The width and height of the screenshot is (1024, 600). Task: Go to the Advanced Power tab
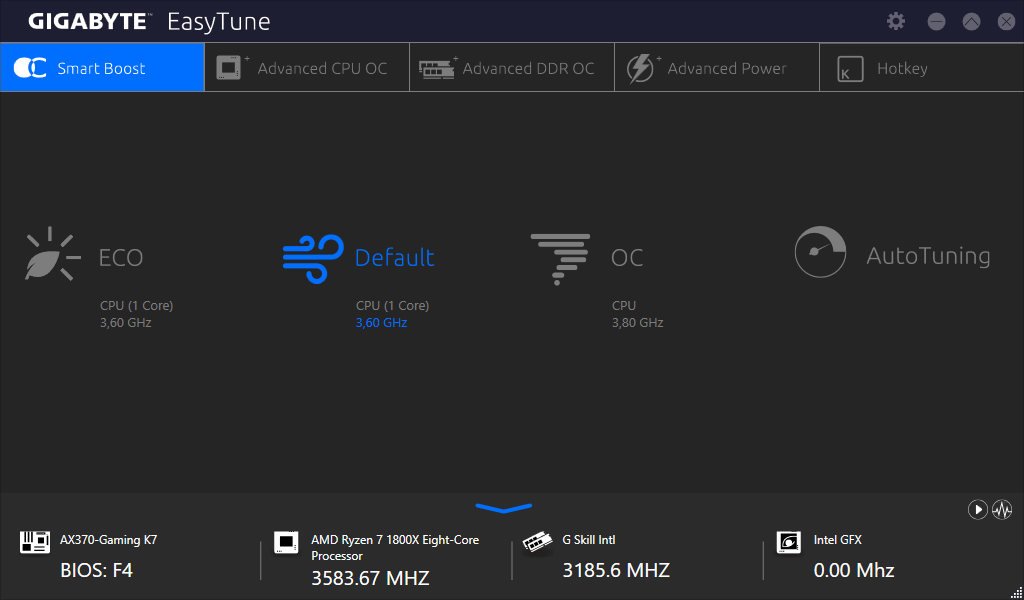(717, 68)
